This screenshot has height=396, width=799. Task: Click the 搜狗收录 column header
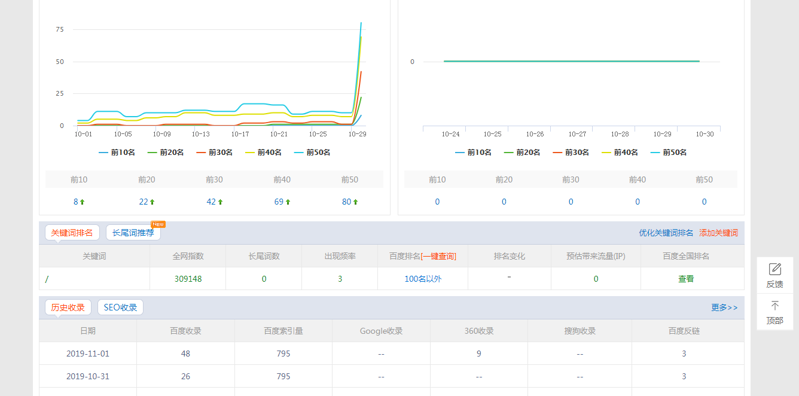pyautogui.click(x=580, y=331)
